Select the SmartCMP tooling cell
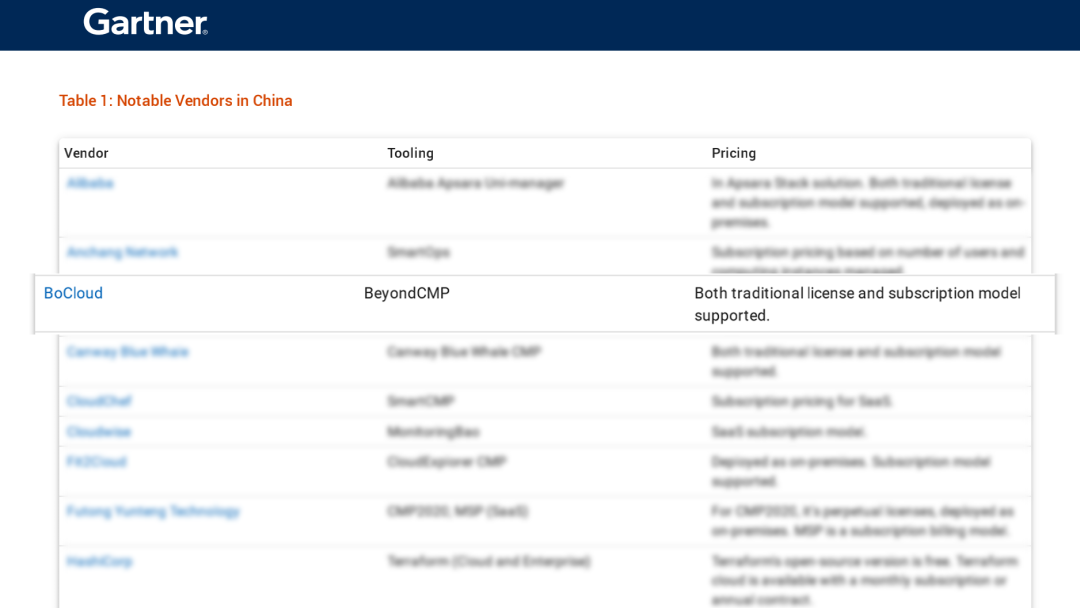Viewport: 1080px width, 608px height. [x=420, y=401]
